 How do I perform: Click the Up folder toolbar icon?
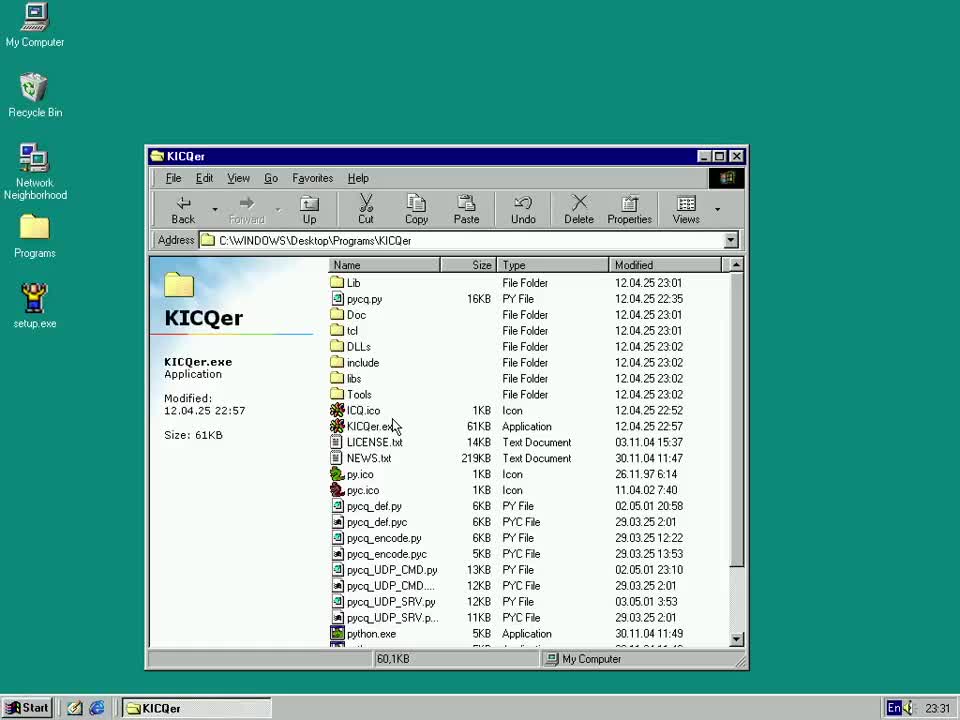(309, 209)
